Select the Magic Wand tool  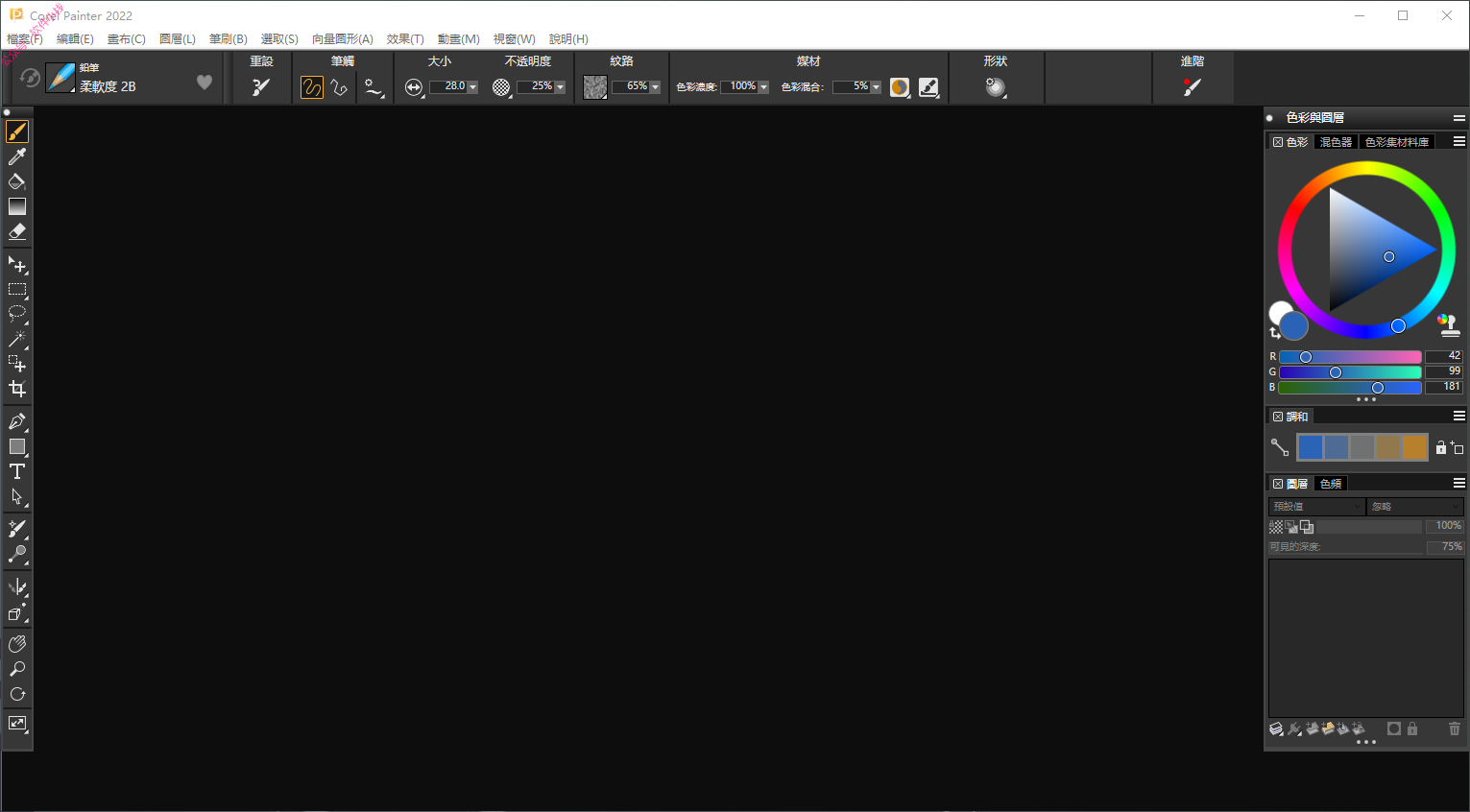[x=17, y=339]
